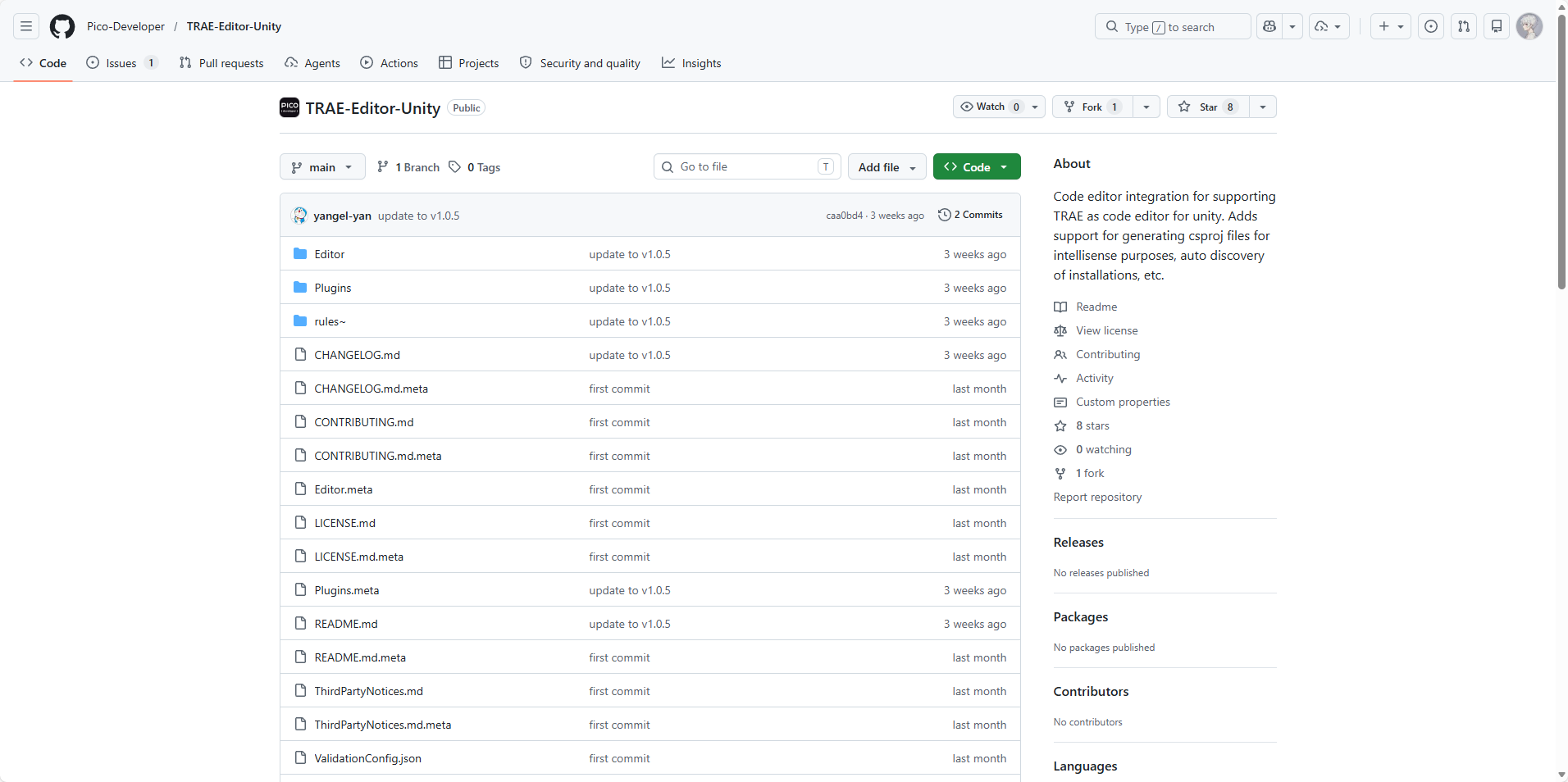View the 2 Commits history link
This screenshot has width=1568, height=782.
pos(971,215)
